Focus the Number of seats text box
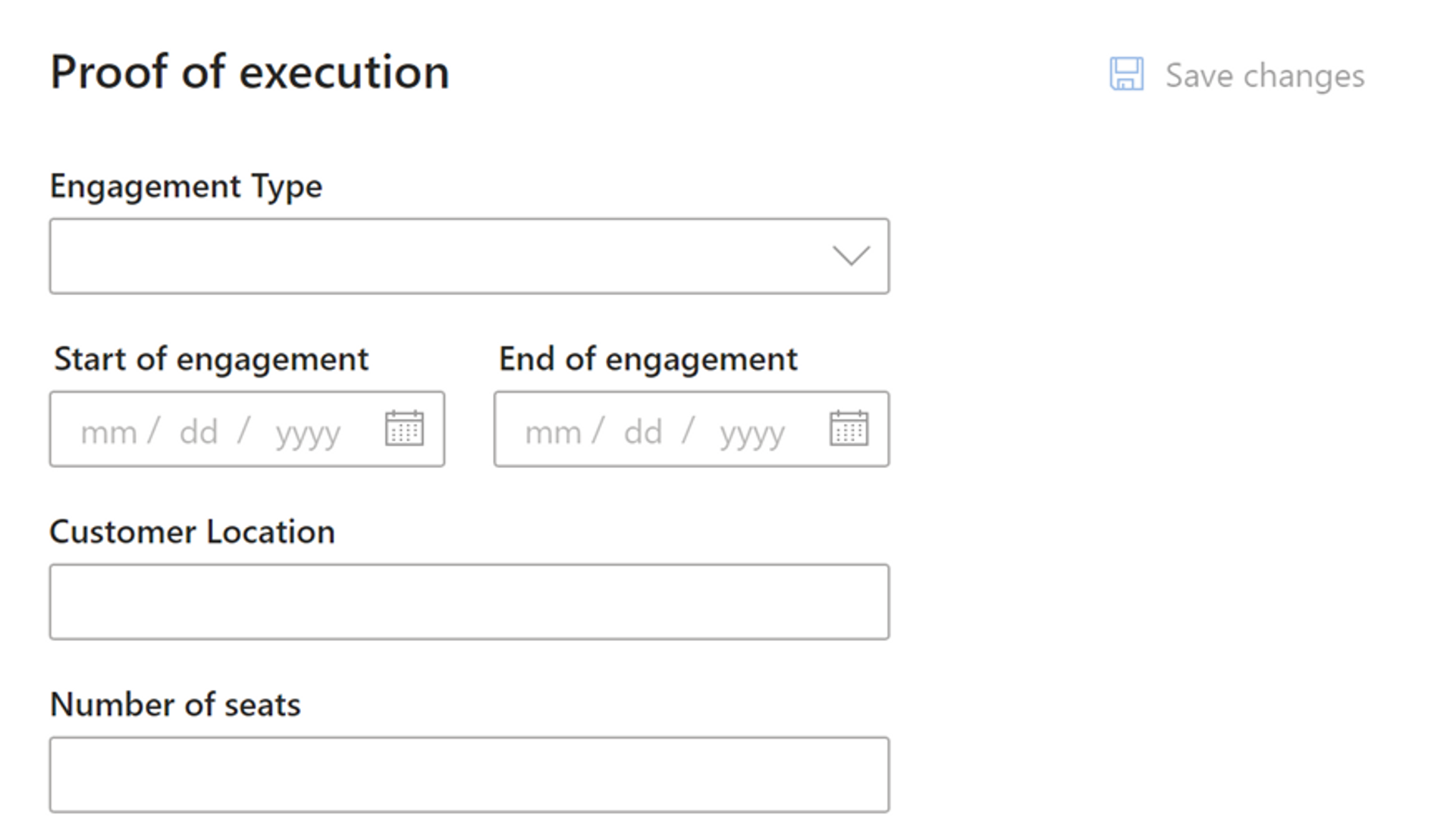1456x838 pixels. click(469, 775)
